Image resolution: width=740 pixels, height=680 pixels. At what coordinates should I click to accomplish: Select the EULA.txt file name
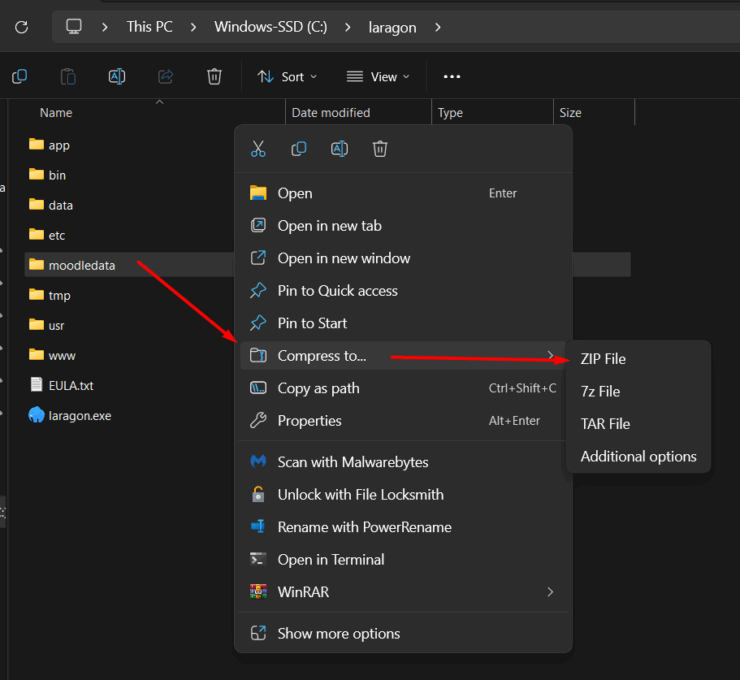coord(71,386)
